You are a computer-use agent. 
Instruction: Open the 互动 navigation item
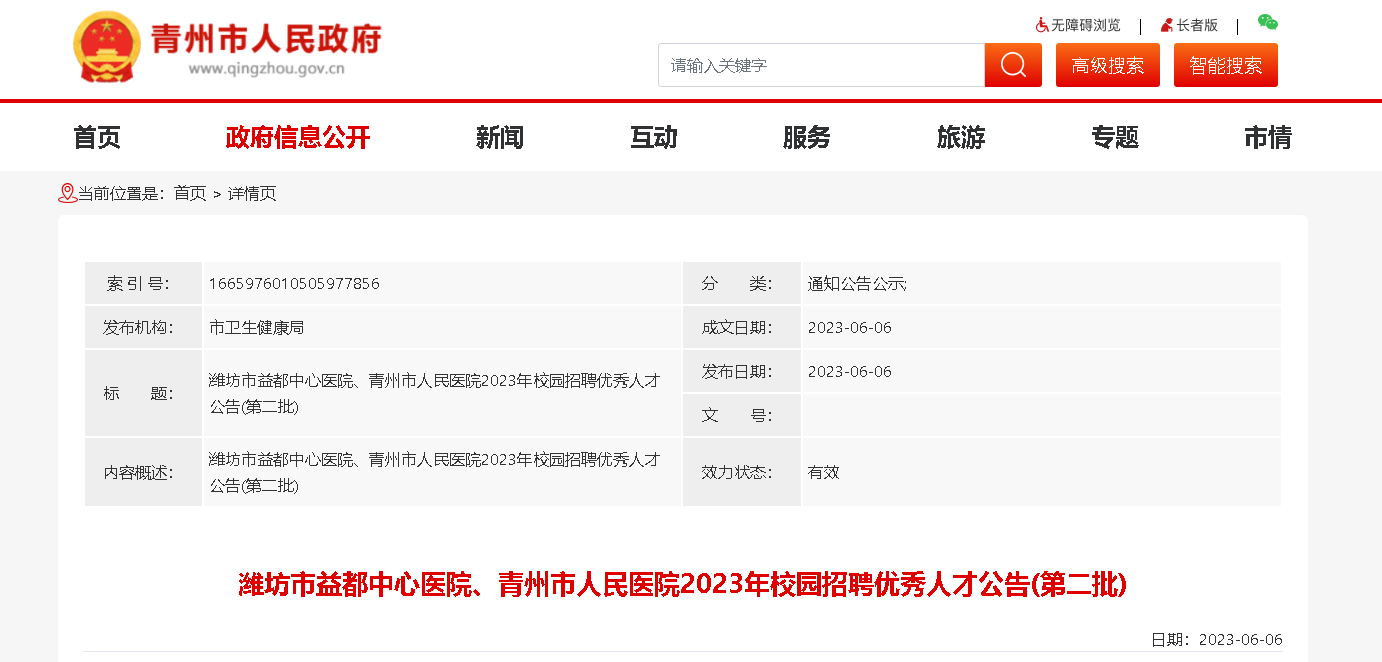(654, 137)
